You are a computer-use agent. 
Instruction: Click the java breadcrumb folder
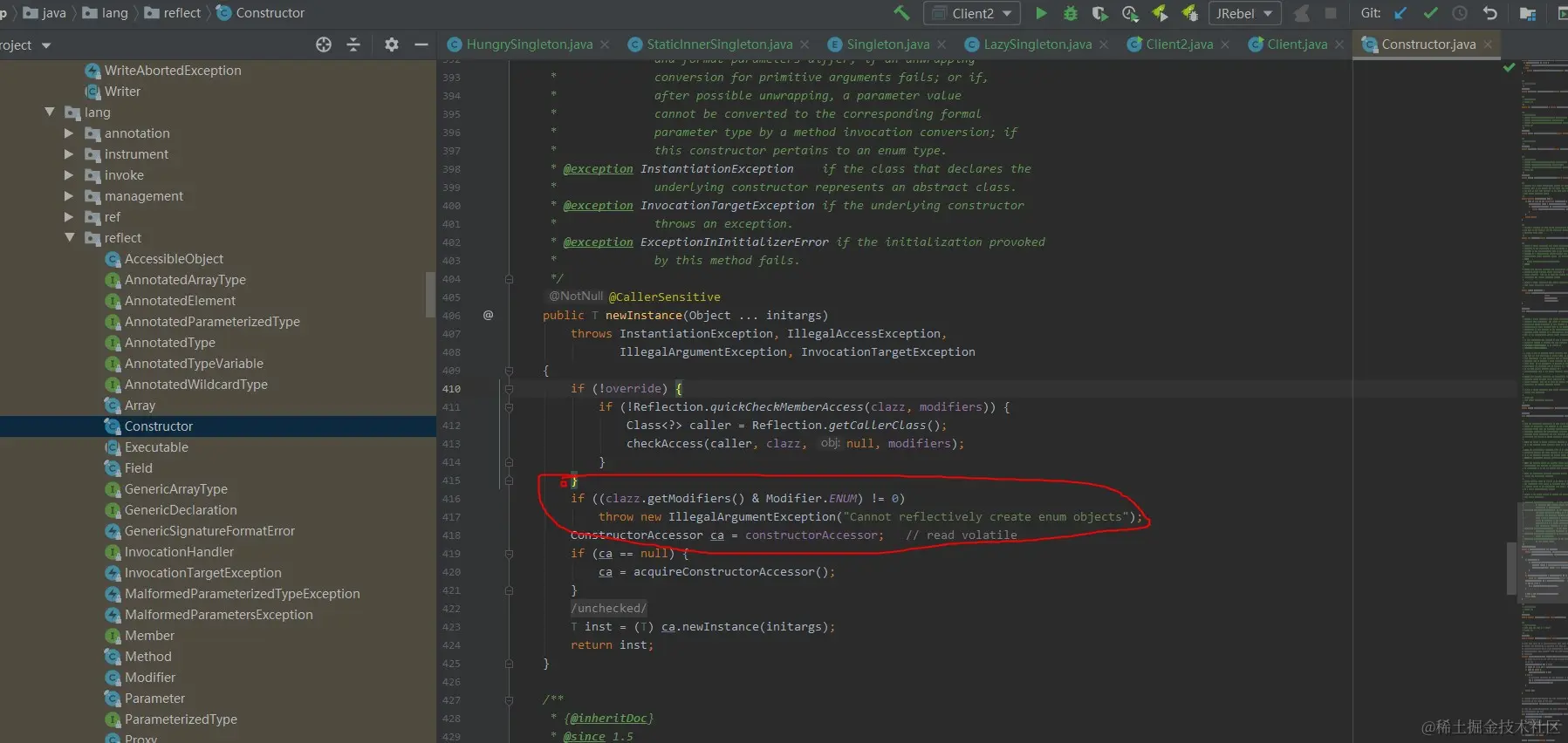pos(45,13)
